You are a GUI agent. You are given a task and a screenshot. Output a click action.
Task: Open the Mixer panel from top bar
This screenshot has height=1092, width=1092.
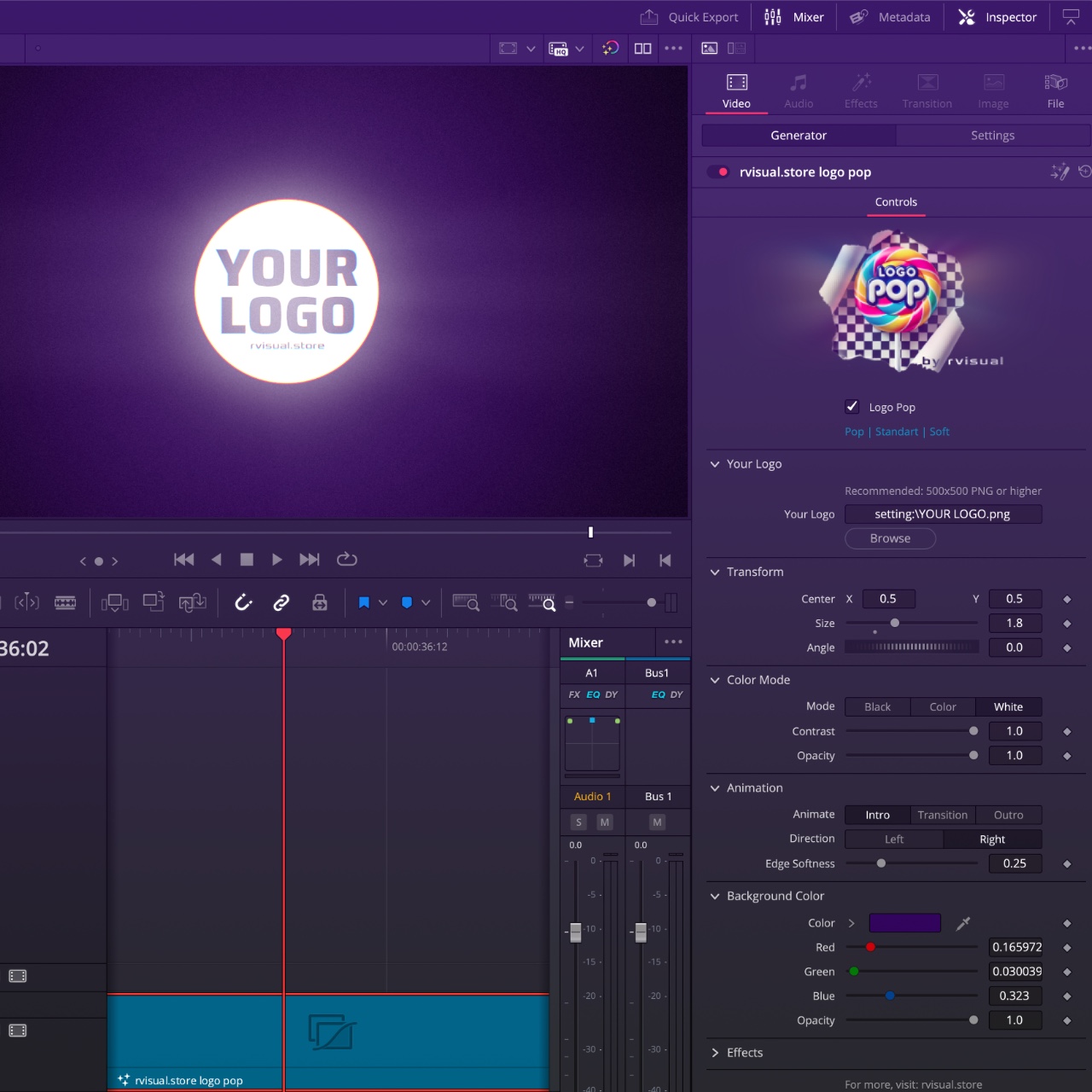pyautogui.click(x=794, y=17)
